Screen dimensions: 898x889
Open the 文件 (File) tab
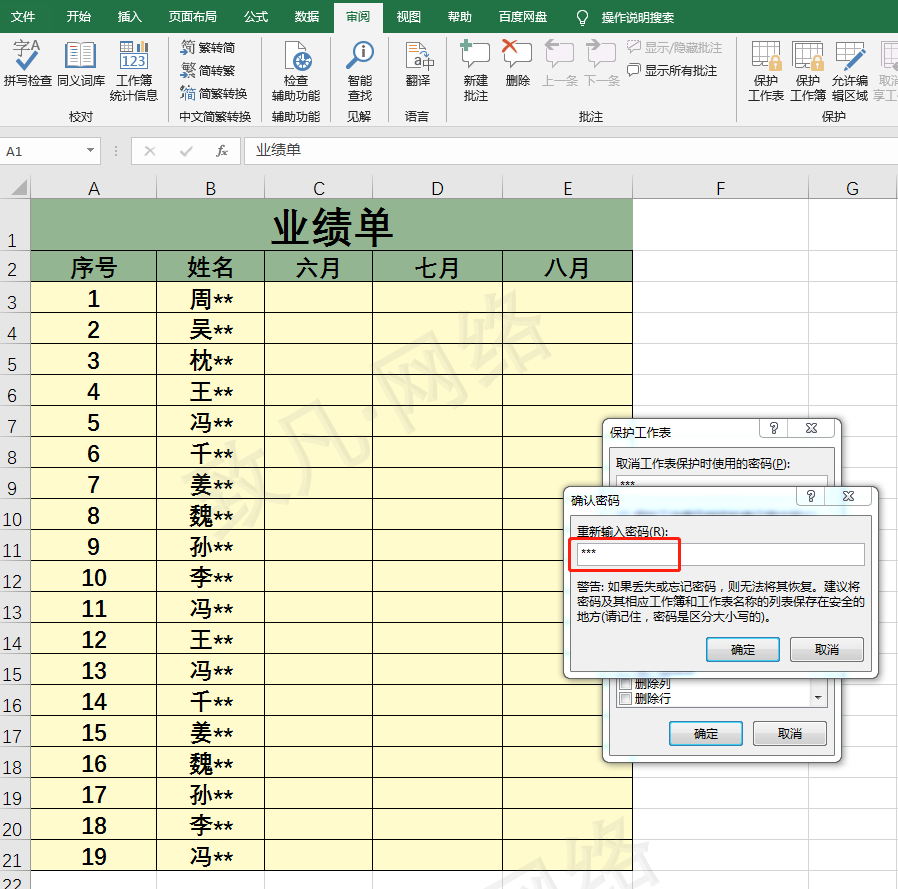pyautogui.click(x=23, y=17)
